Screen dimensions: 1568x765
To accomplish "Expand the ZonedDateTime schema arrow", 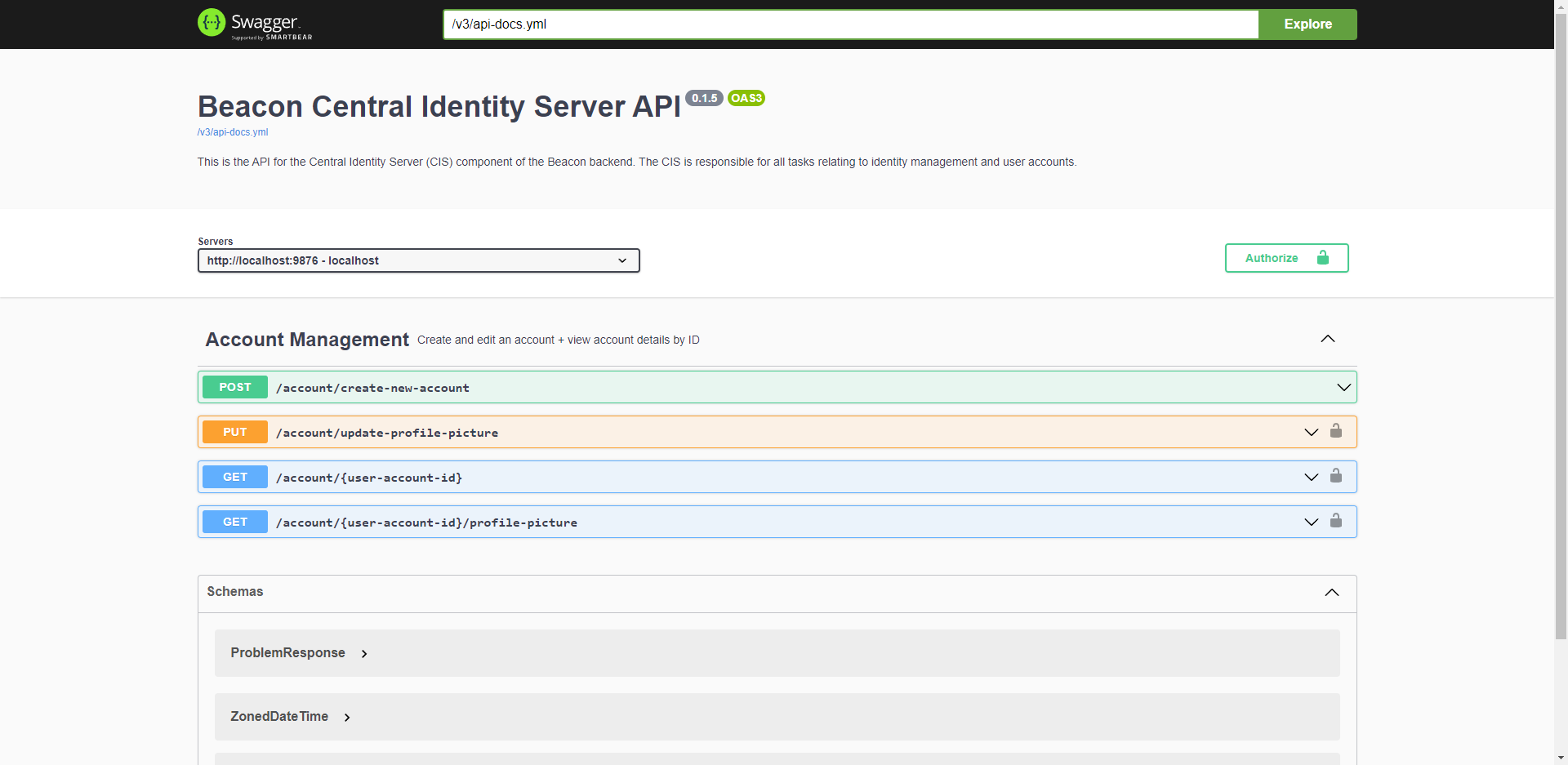I will pos(347,717).
